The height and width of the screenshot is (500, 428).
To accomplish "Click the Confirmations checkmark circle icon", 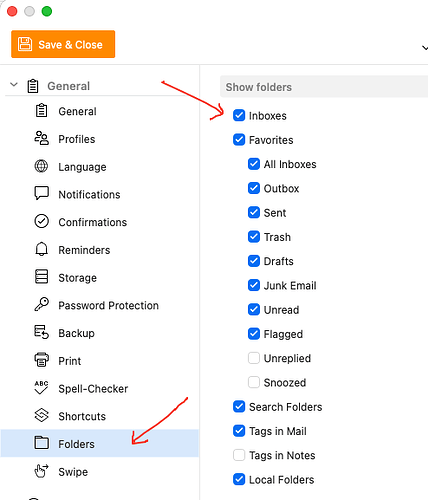I will tap(41, 221).
